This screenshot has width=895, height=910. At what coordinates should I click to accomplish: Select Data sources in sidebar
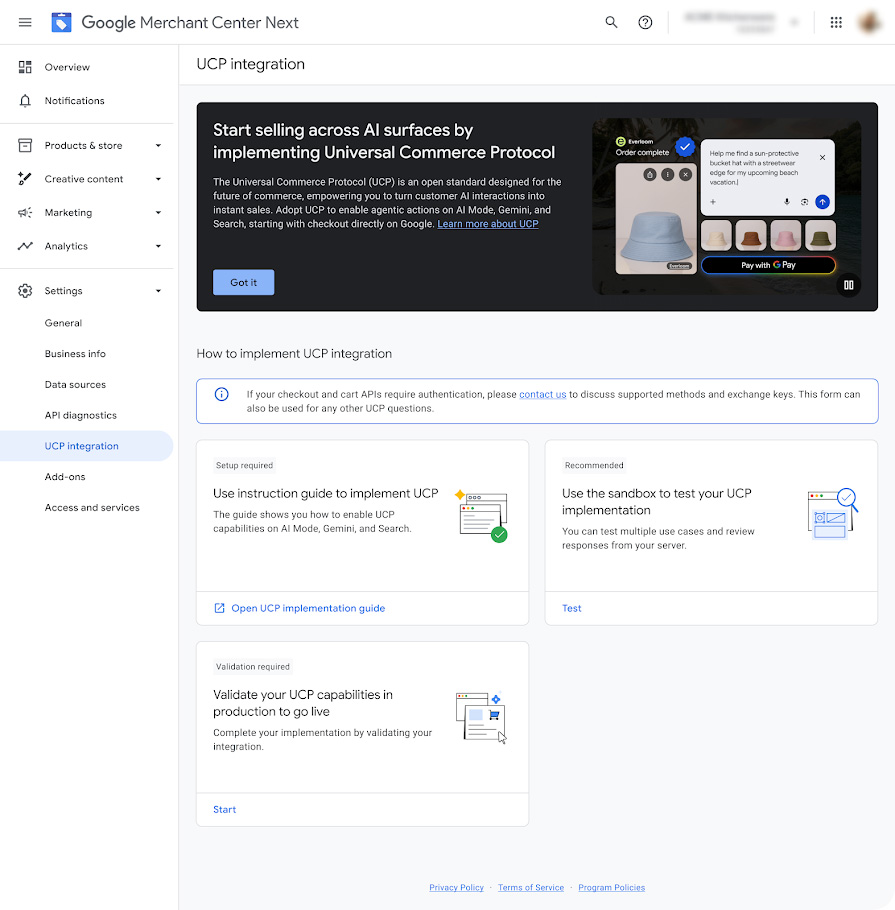(x=75, y=385)
